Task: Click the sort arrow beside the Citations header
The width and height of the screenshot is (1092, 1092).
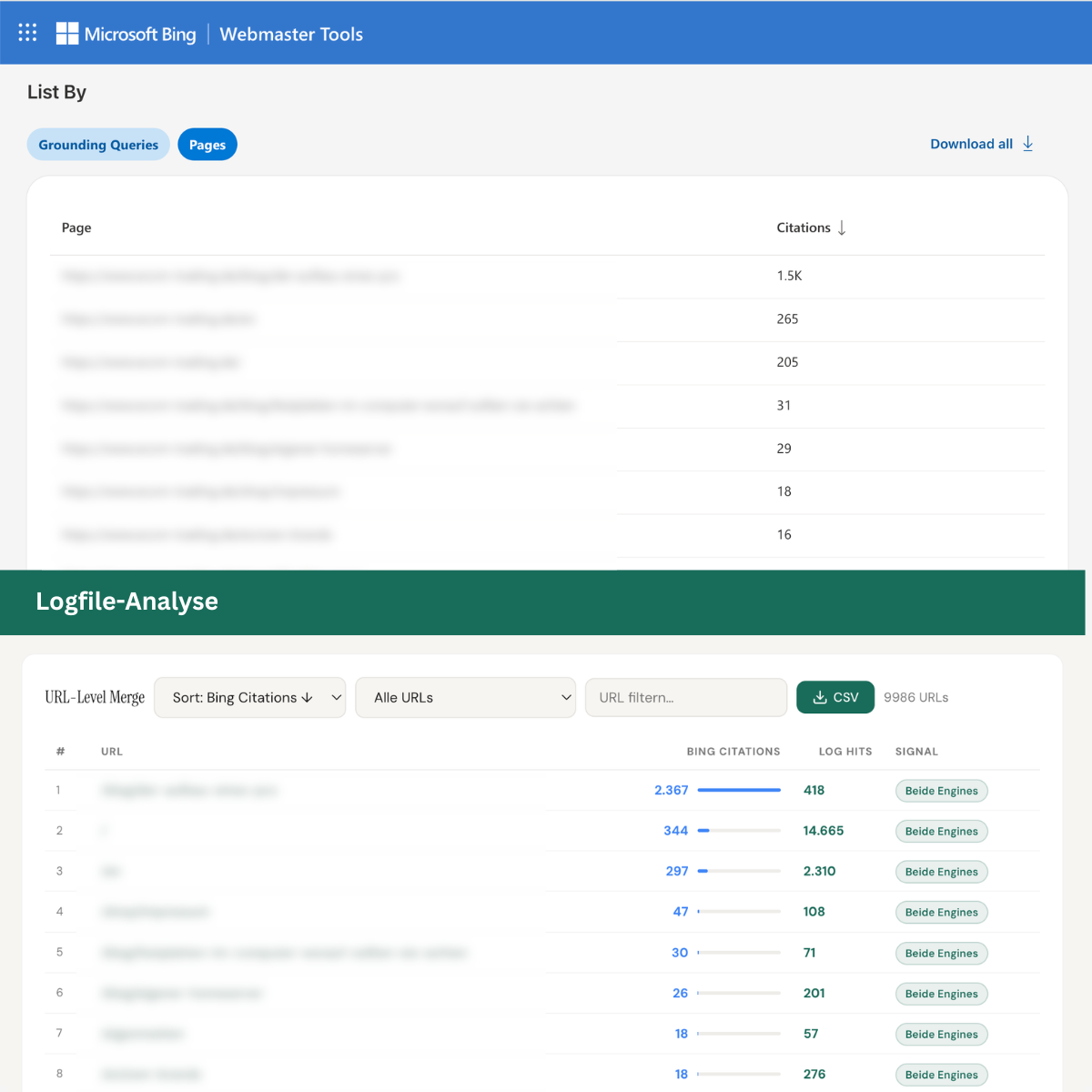Action: [842, 227]
